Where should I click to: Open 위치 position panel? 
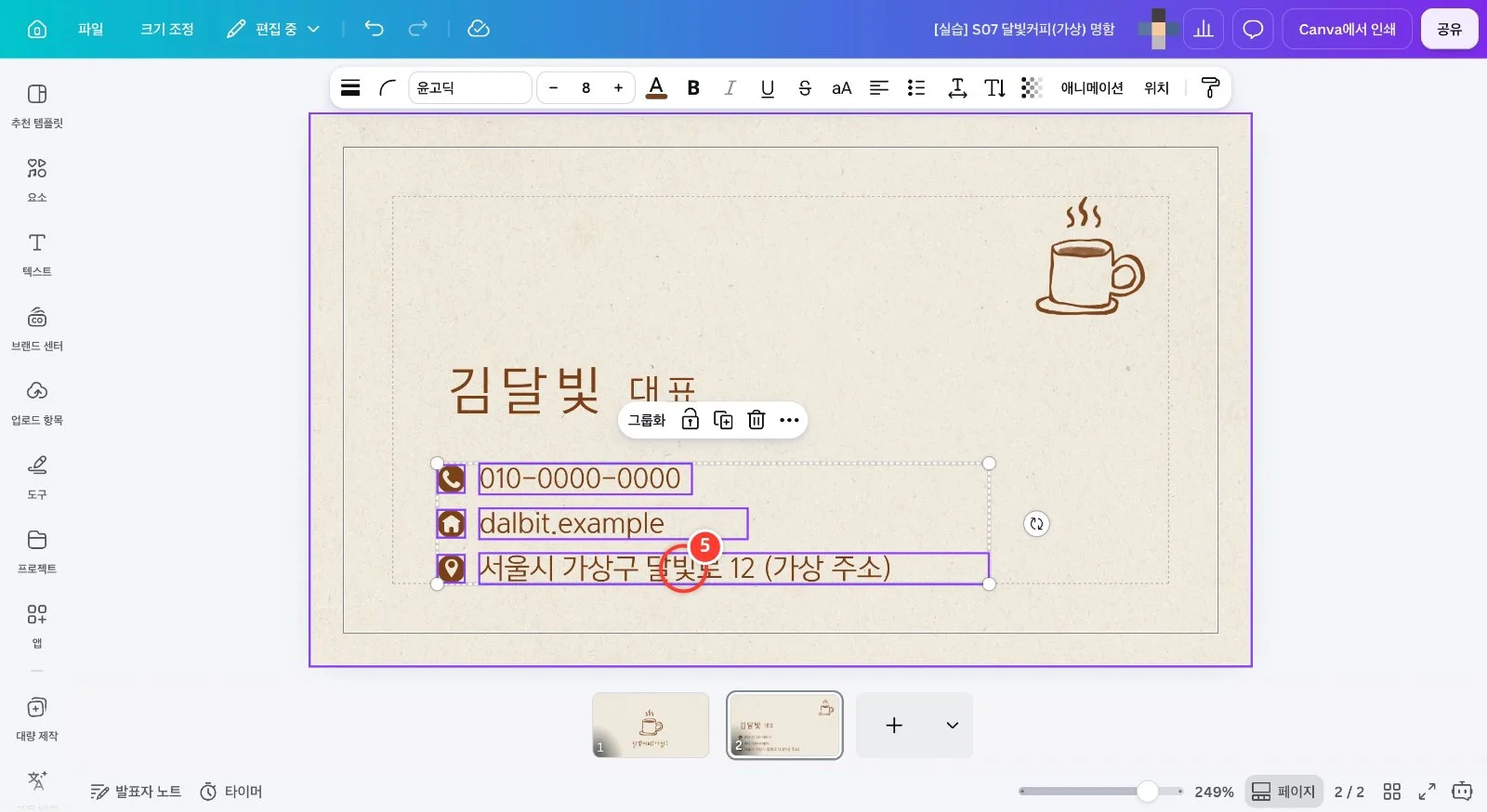click(1156, 87)
